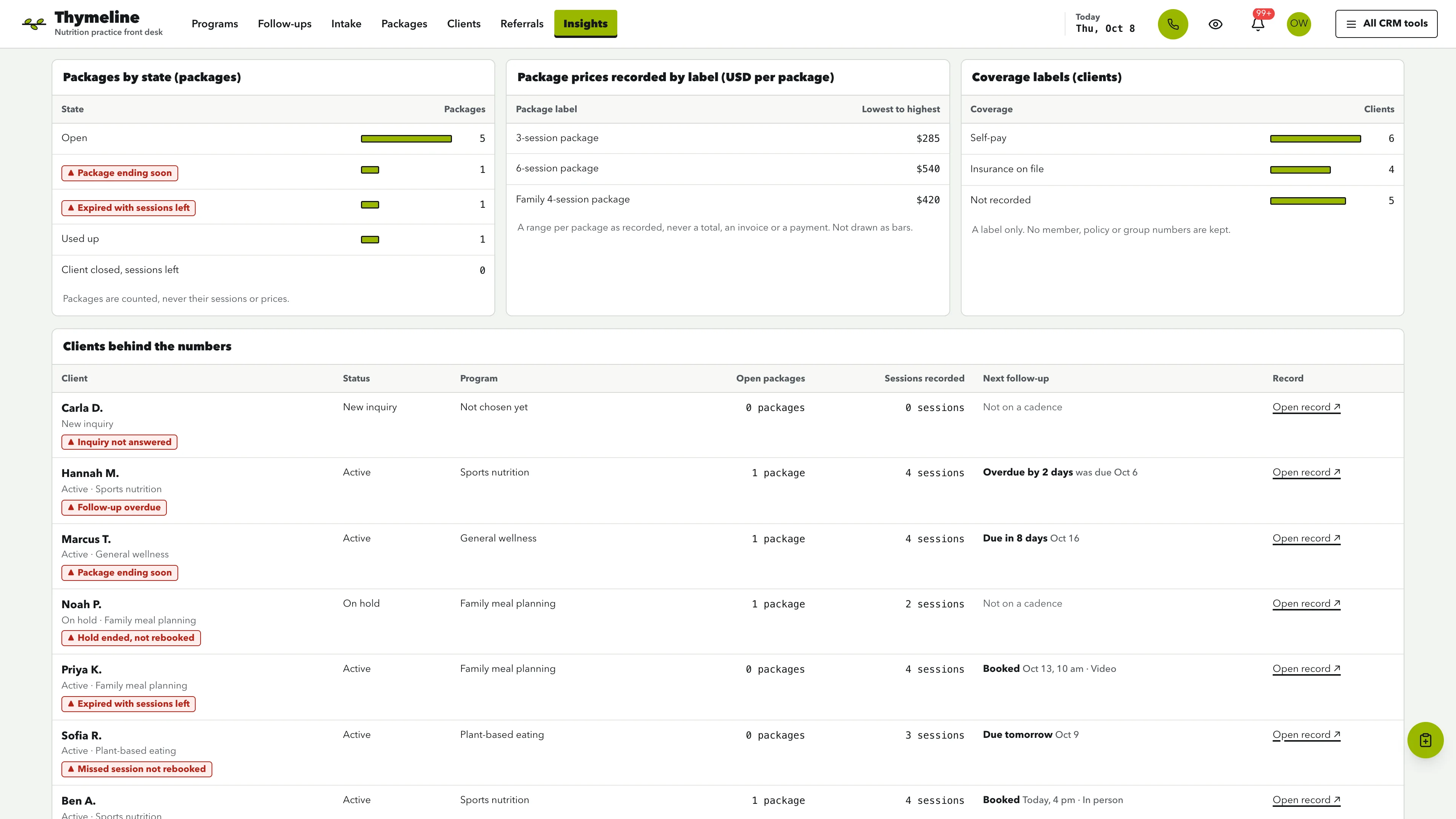
Task: Open the phone call button
Action: tap(1173, 24)
